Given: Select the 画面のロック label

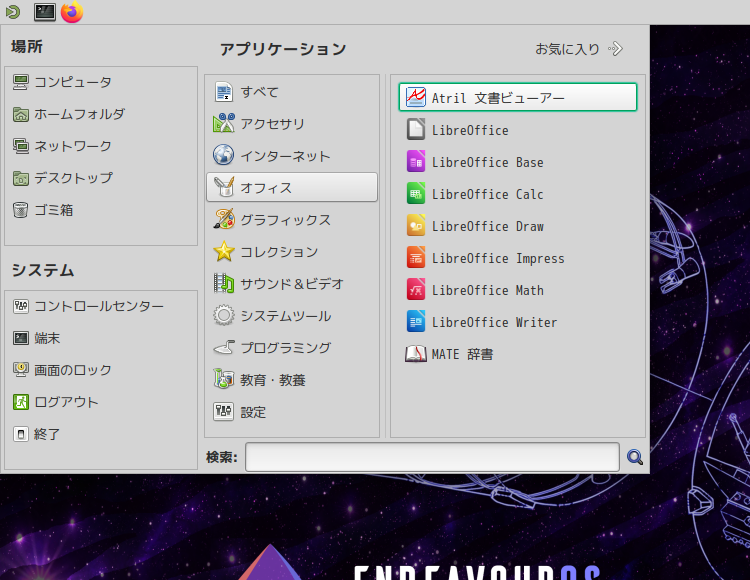Looking at the screenshot, I should (x=73, y=370).
